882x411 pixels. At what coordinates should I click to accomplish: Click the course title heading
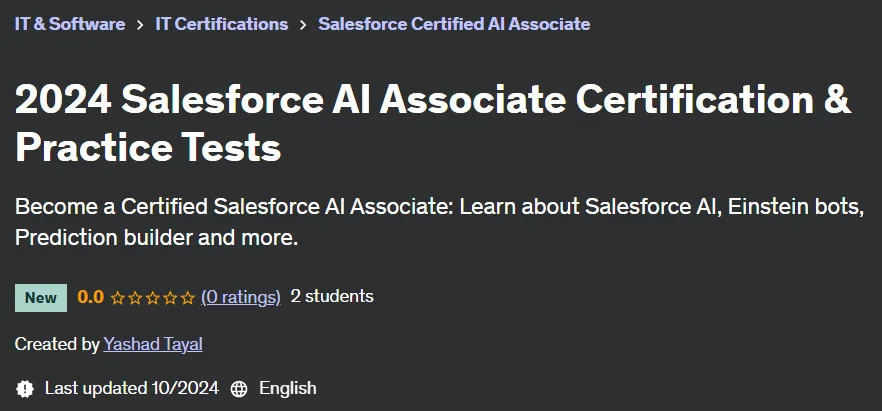pyautogui.click(x=433, y=124)
